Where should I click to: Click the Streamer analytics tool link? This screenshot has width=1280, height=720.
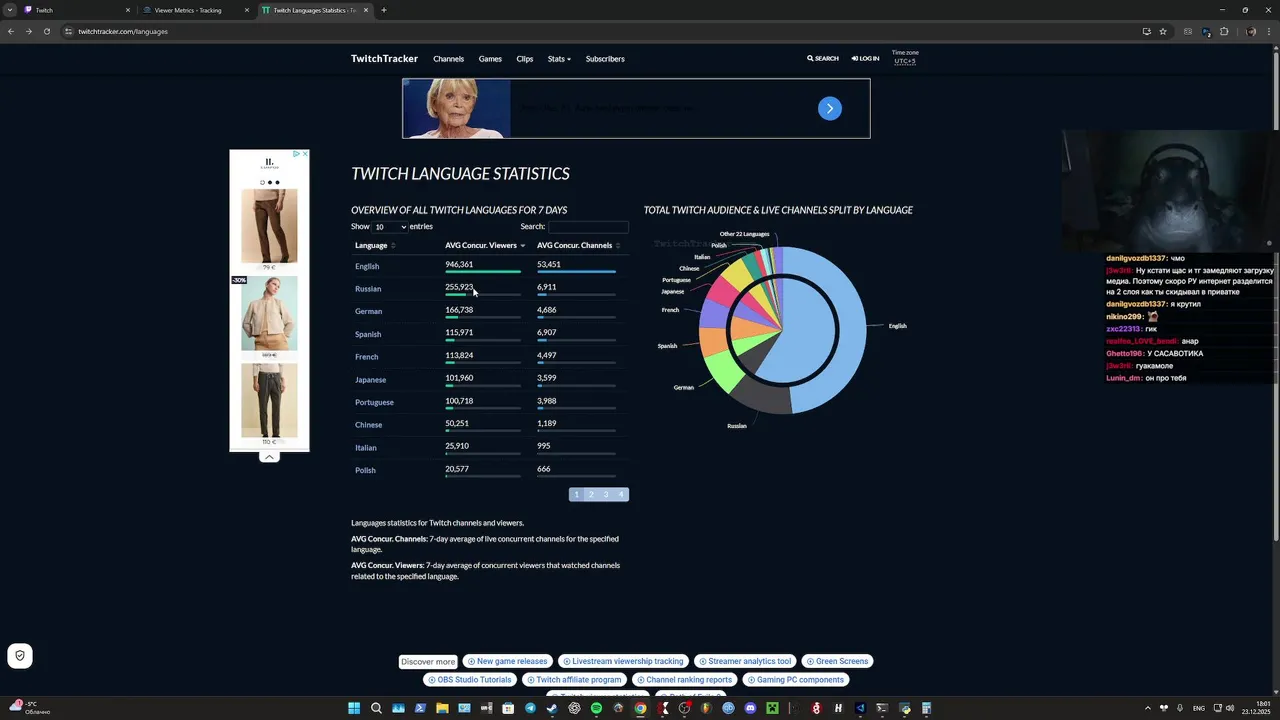pos(745,661)
